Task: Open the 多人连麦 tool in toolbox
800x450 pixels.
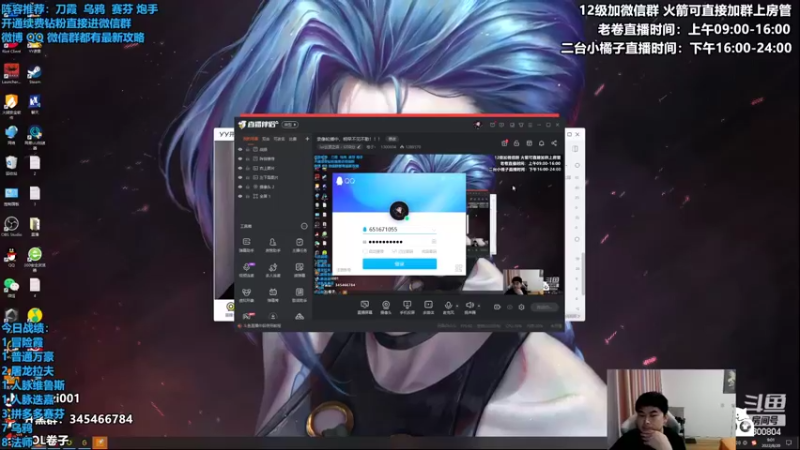Action: 273,269
